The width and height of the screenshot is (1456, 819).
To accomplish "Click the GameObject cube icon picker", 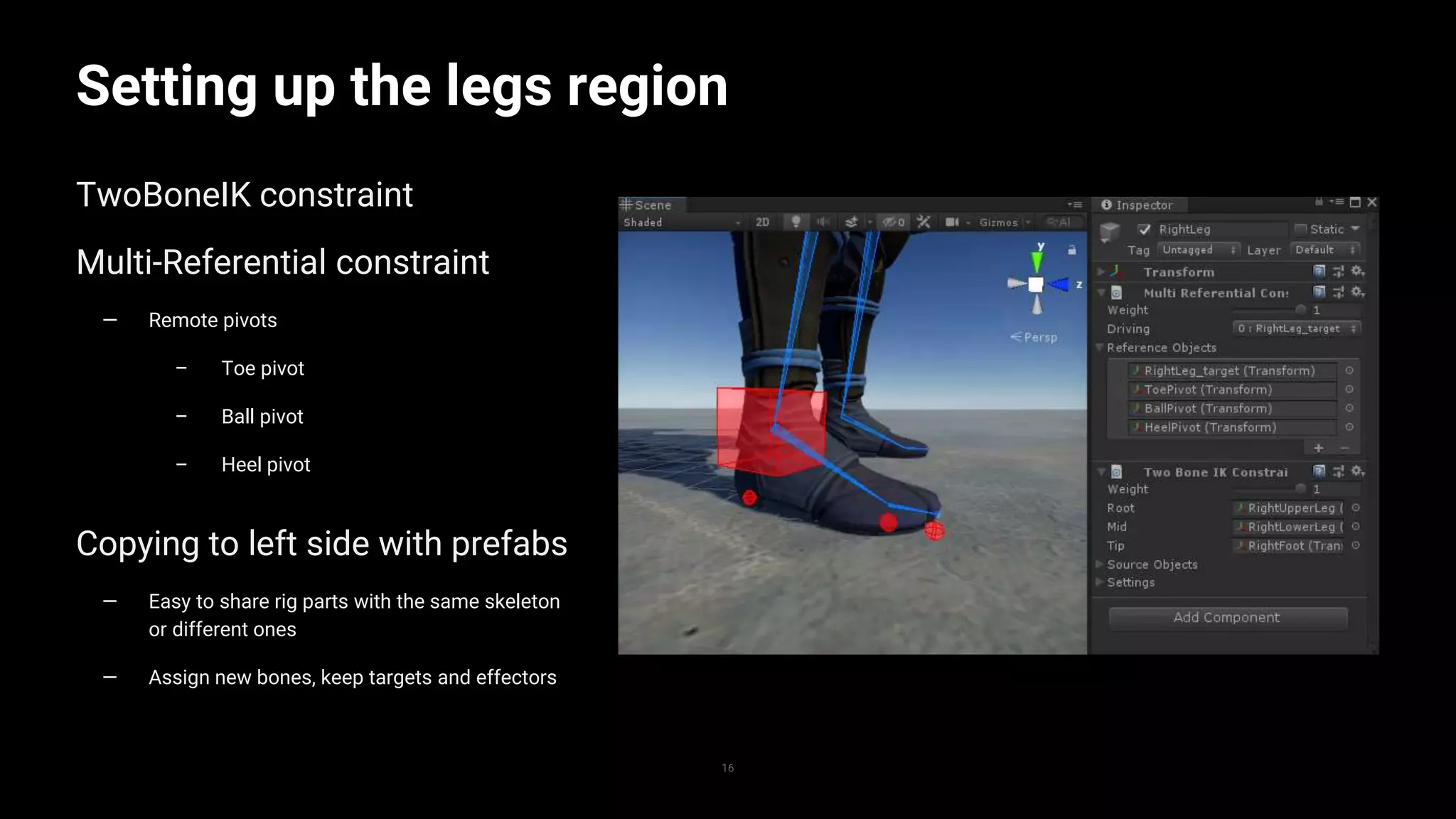I will 1110,231.
